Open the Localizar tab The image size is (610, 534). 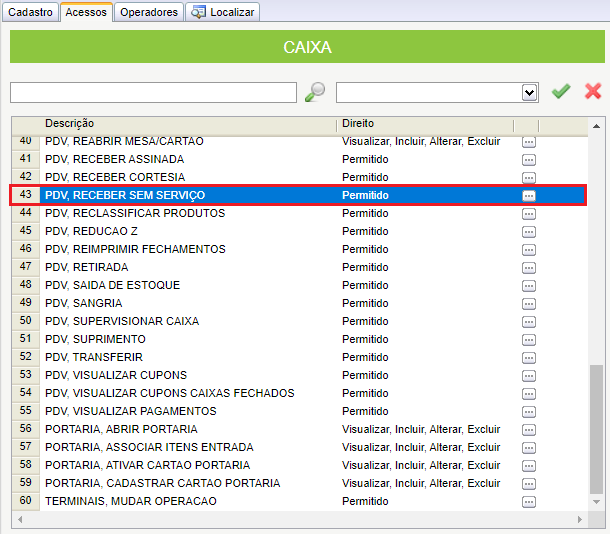(x=223, y=12)
